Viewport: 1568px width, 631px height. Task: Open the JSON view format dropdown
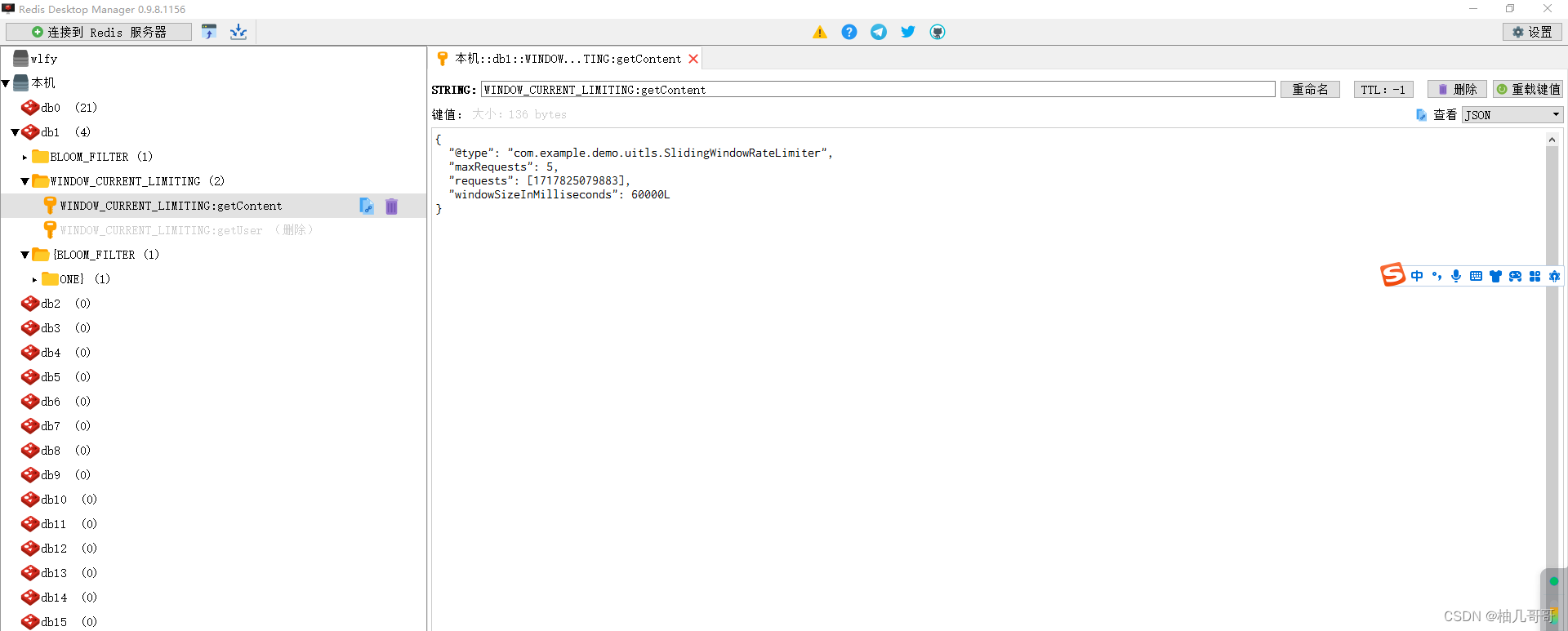click(1512, 115)
